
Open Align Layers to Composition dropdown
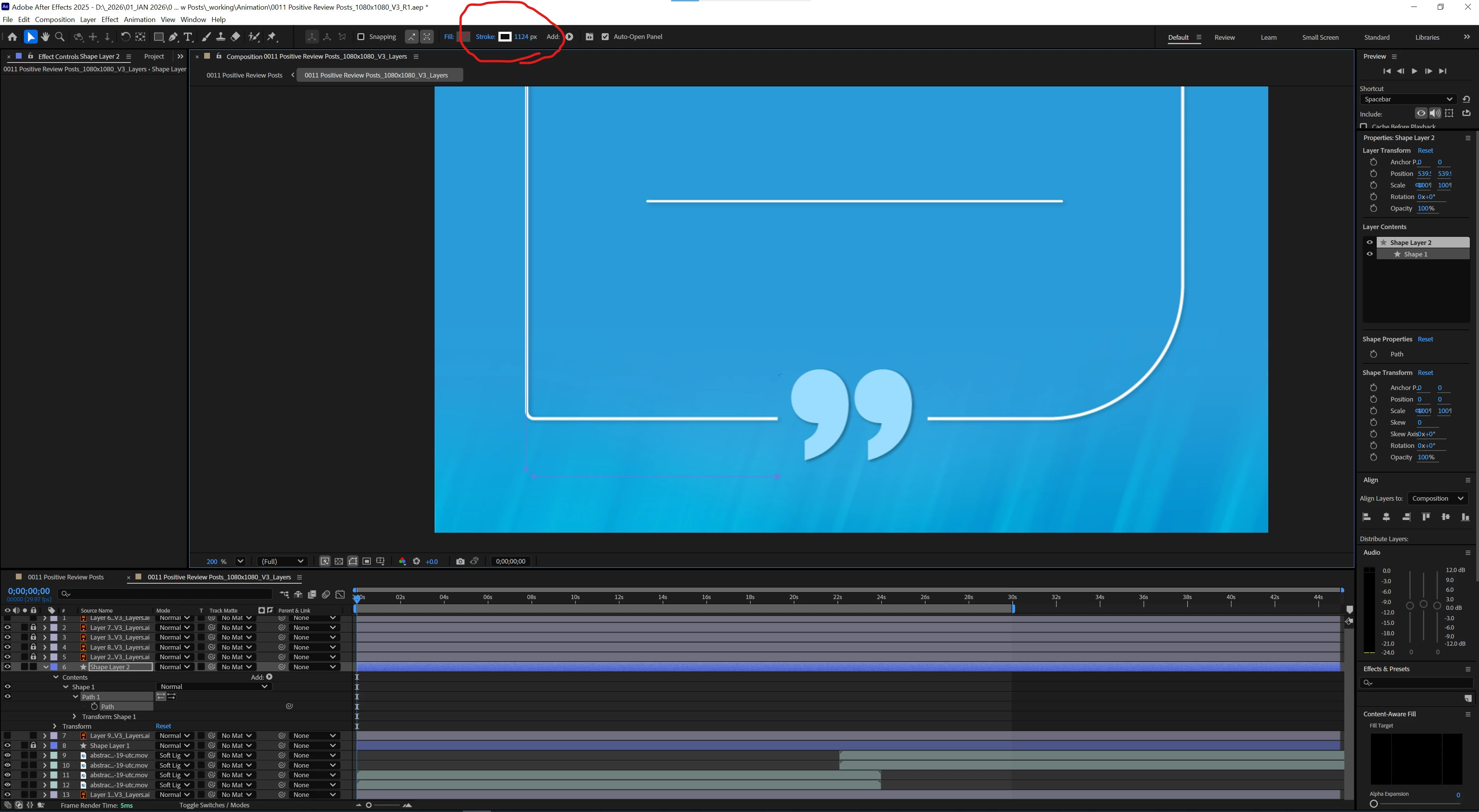1437,498
